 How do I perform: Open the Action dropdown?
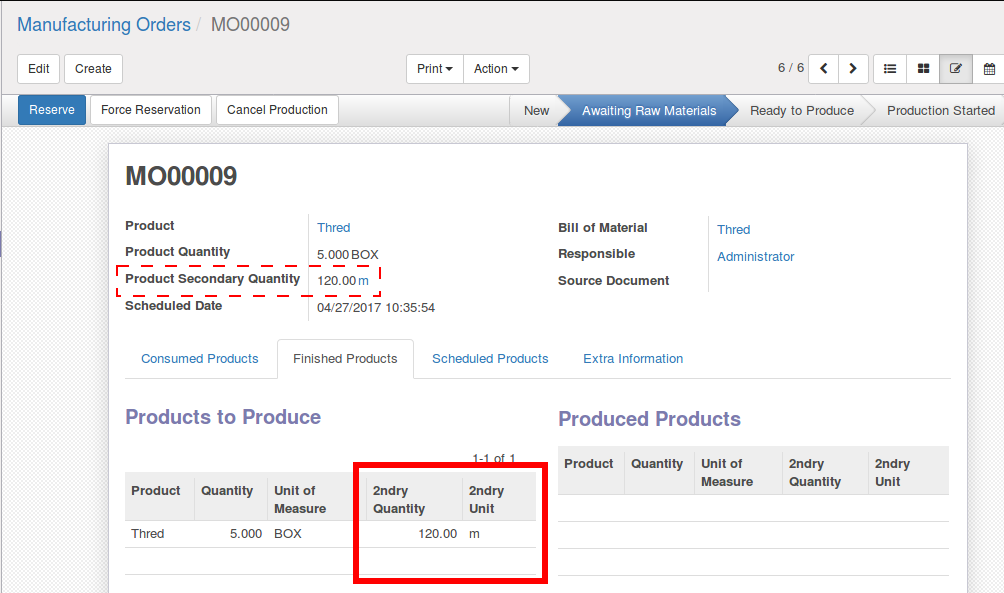[x=496, y=69]
